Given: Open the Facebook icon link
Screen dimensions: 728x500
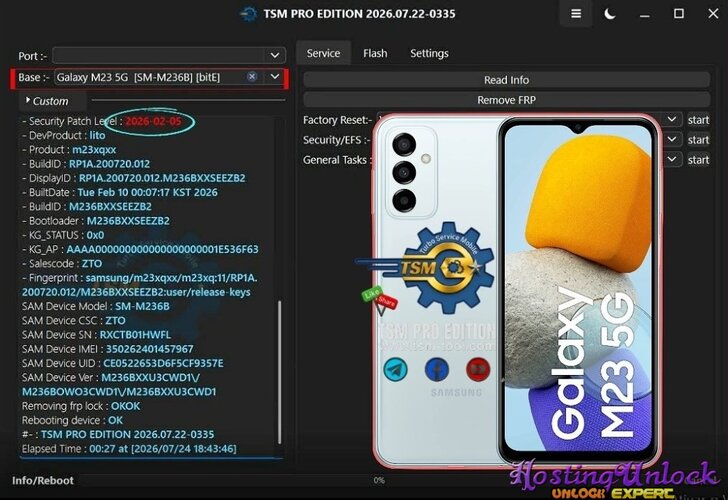Looking at the screenshot, I should point(437,370).
